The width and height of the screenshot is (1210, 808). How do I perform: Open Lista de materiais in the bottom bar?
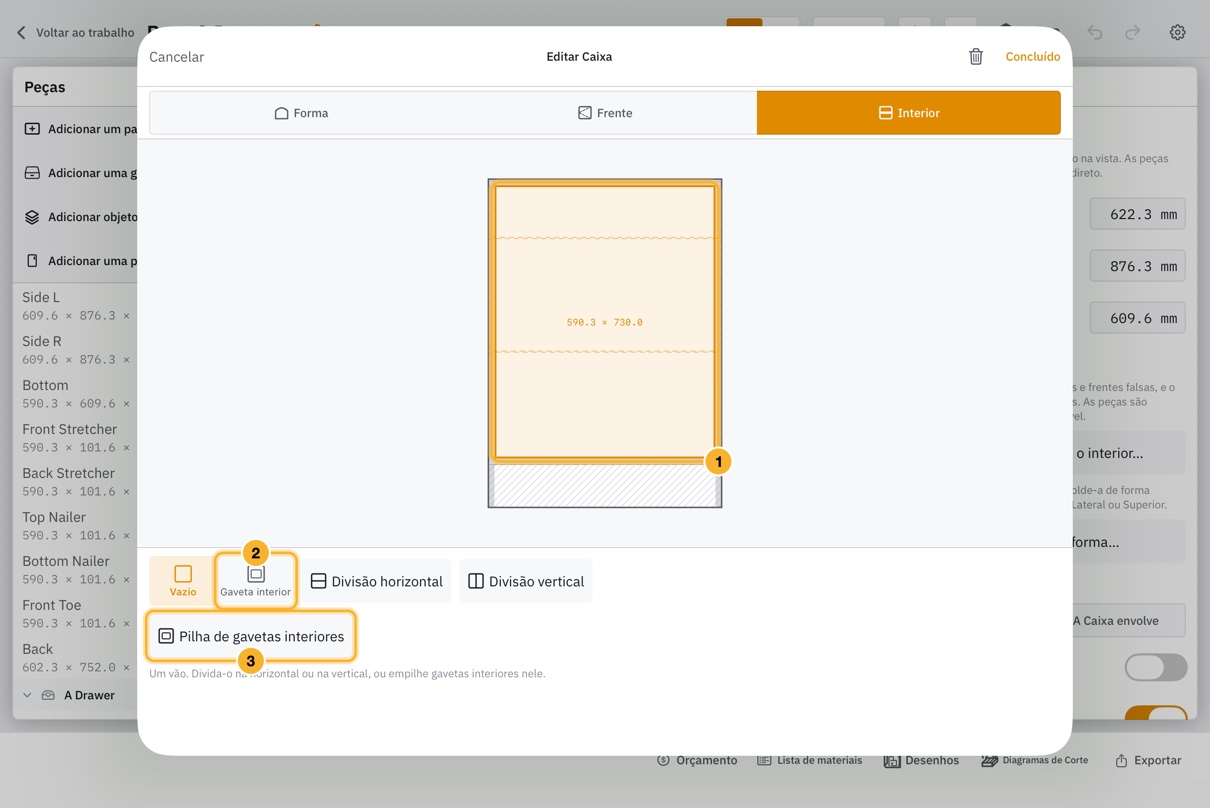(810, 760)
